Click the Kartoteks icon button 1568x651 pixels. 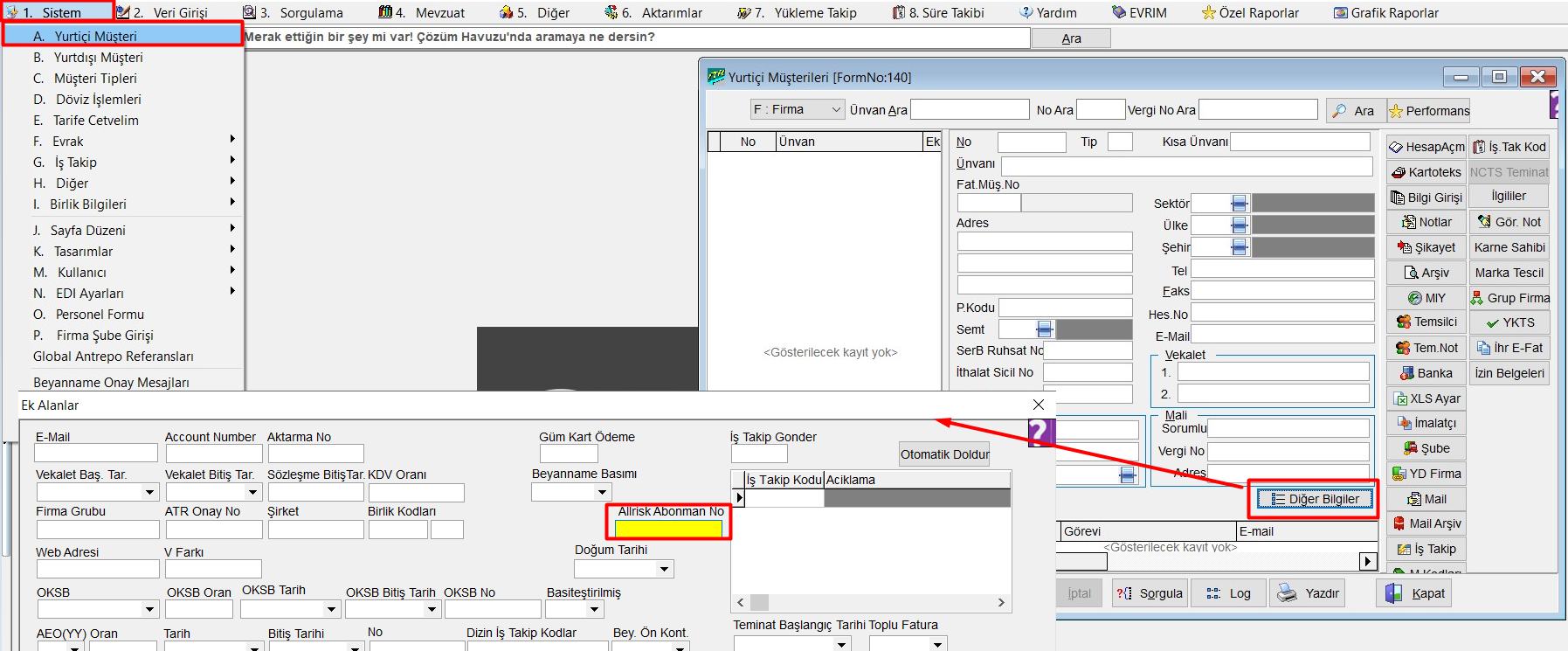click(1426, 172)
